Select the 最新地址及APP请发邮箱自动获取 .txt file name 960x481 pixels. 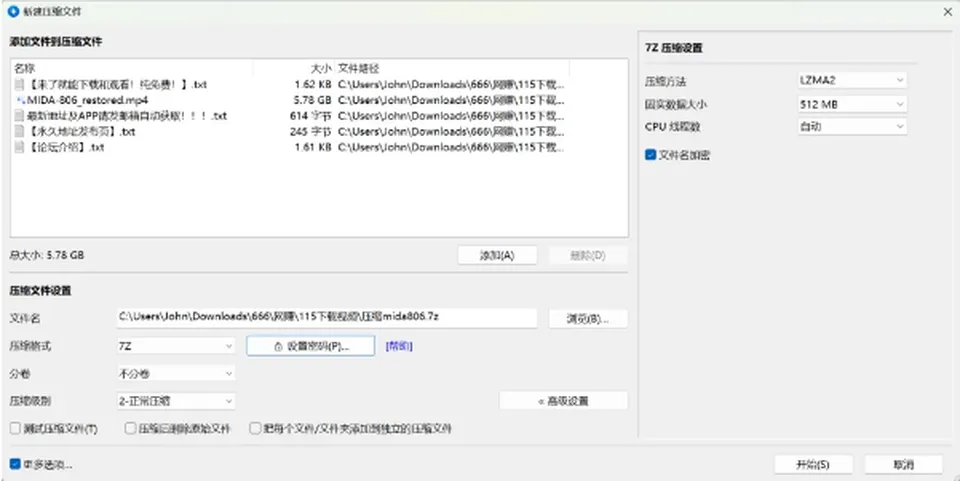127,116
